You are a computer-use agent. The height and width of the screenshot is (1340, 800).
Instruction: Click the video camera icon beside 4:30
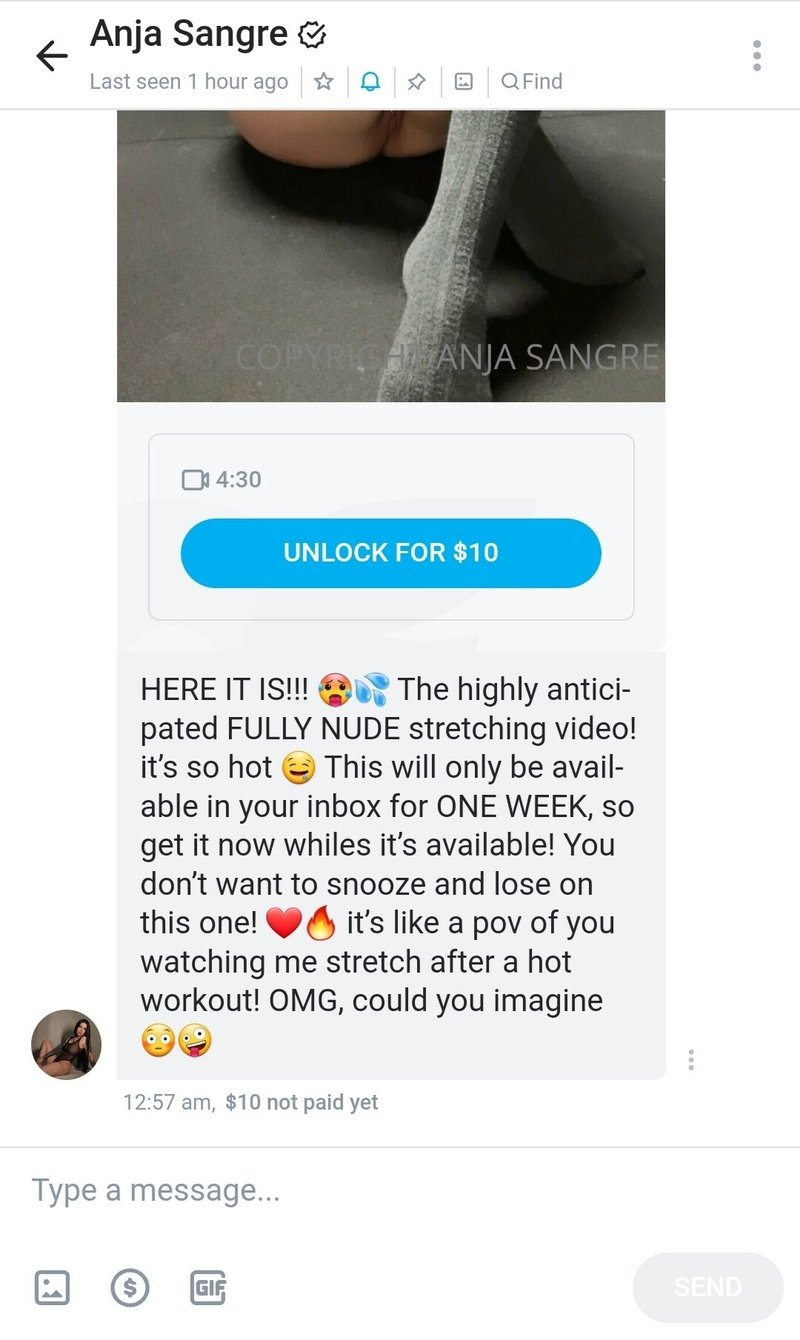[x=195, y=480]
